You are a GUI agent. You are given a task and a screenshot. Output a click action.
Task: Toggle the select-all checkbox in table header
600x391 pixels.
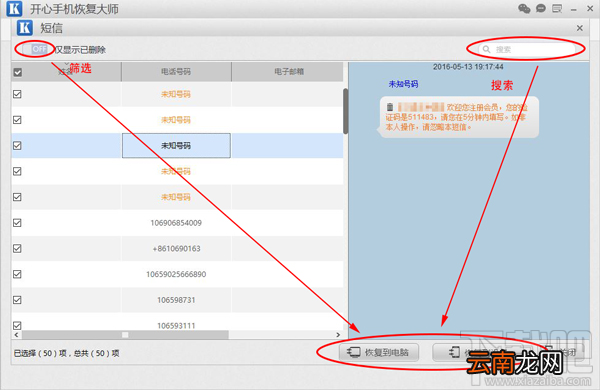point(18,72)
